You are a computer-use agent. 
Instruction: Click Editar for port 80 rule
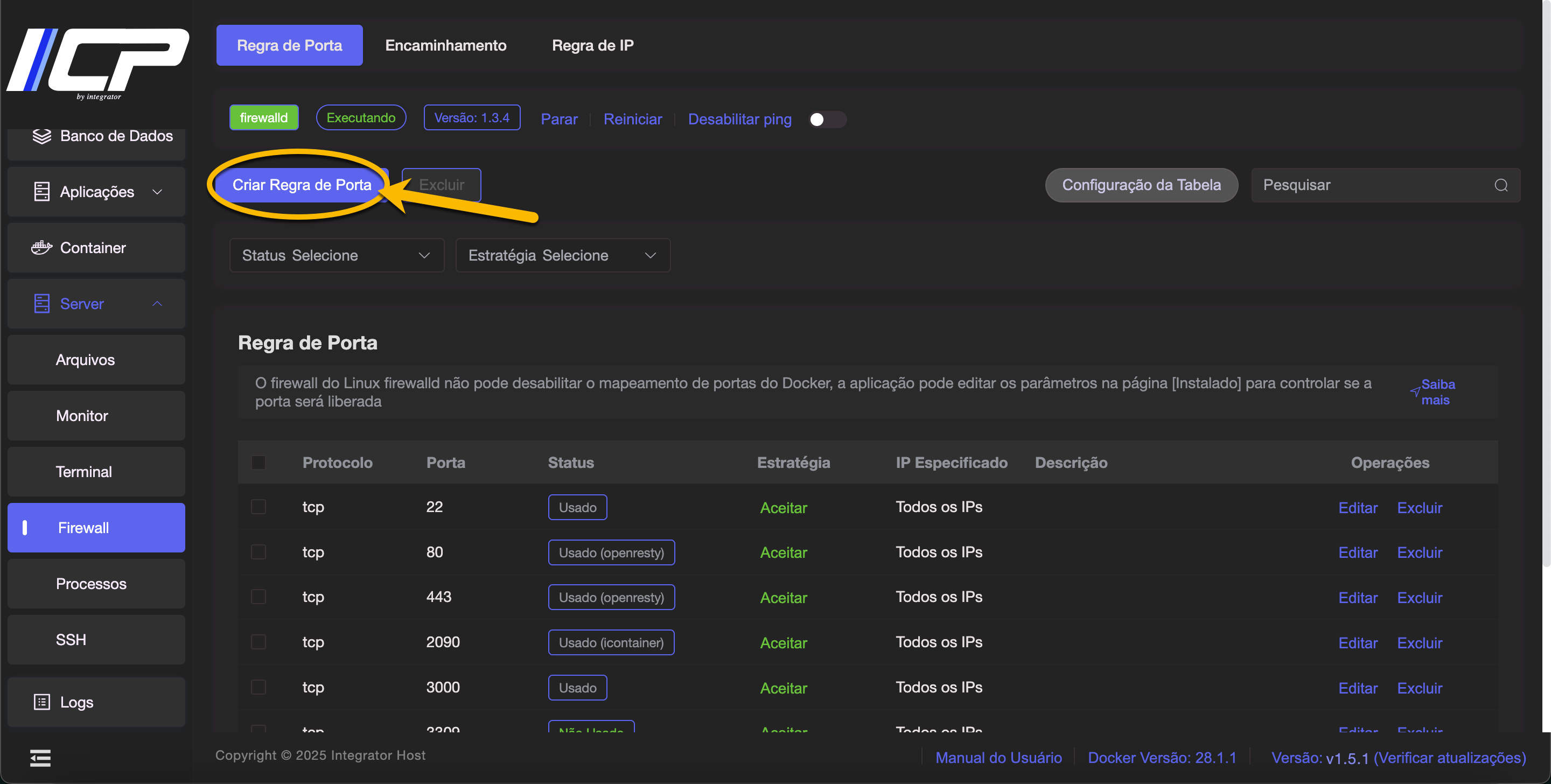coord(1357,552)
